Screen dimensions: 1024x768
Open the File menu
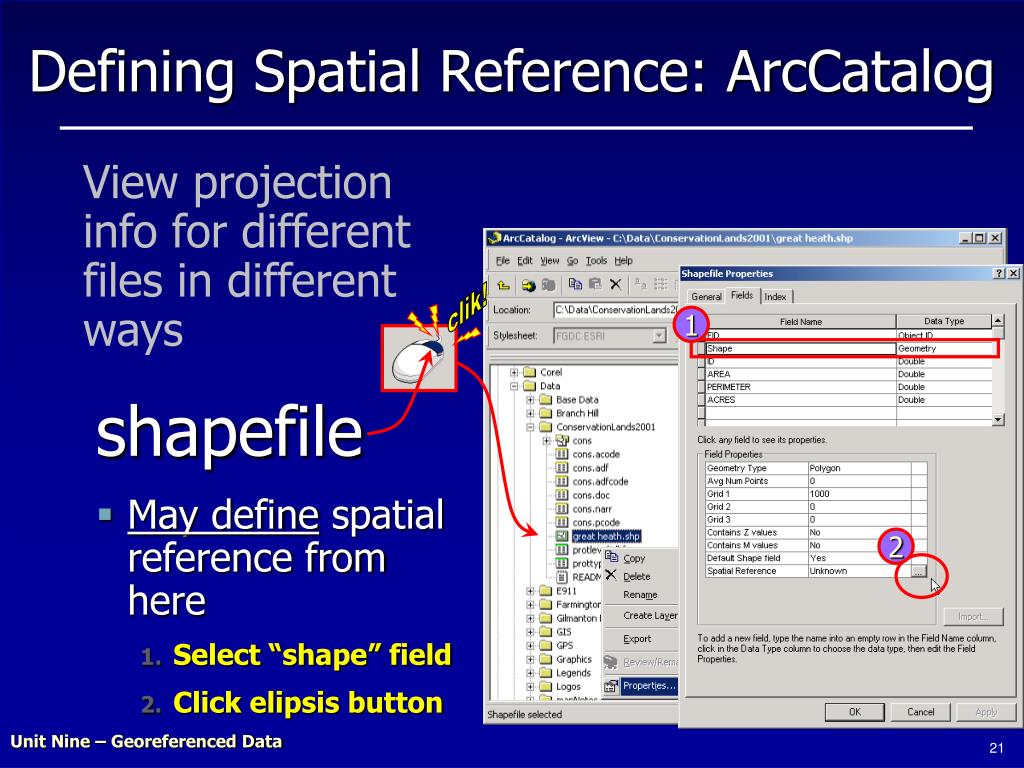coord(502,261)
